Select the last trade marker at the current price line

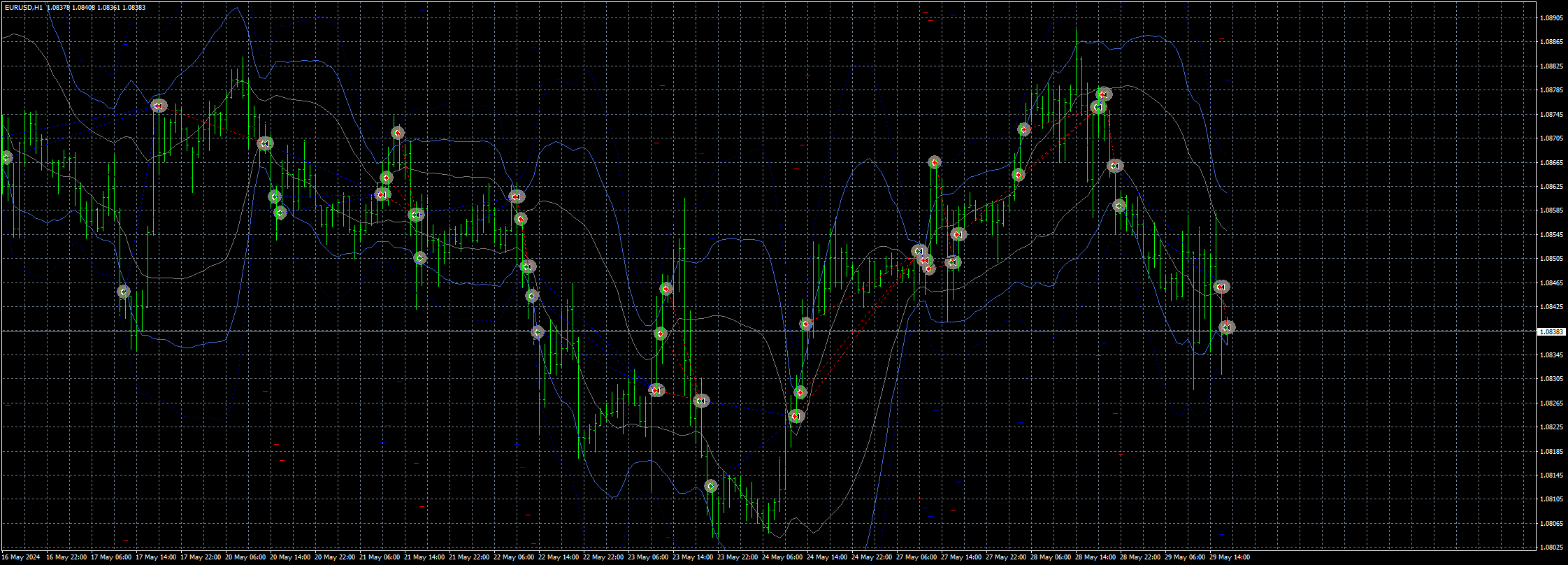[1227, 327]
